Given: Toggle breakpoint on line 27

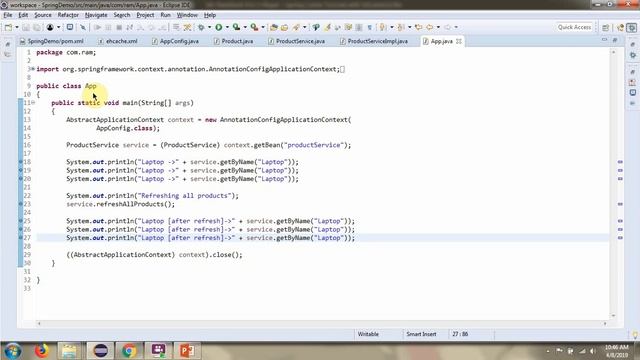Looking at the screenshot, I should pyautogui.click(x=21, y=238).
